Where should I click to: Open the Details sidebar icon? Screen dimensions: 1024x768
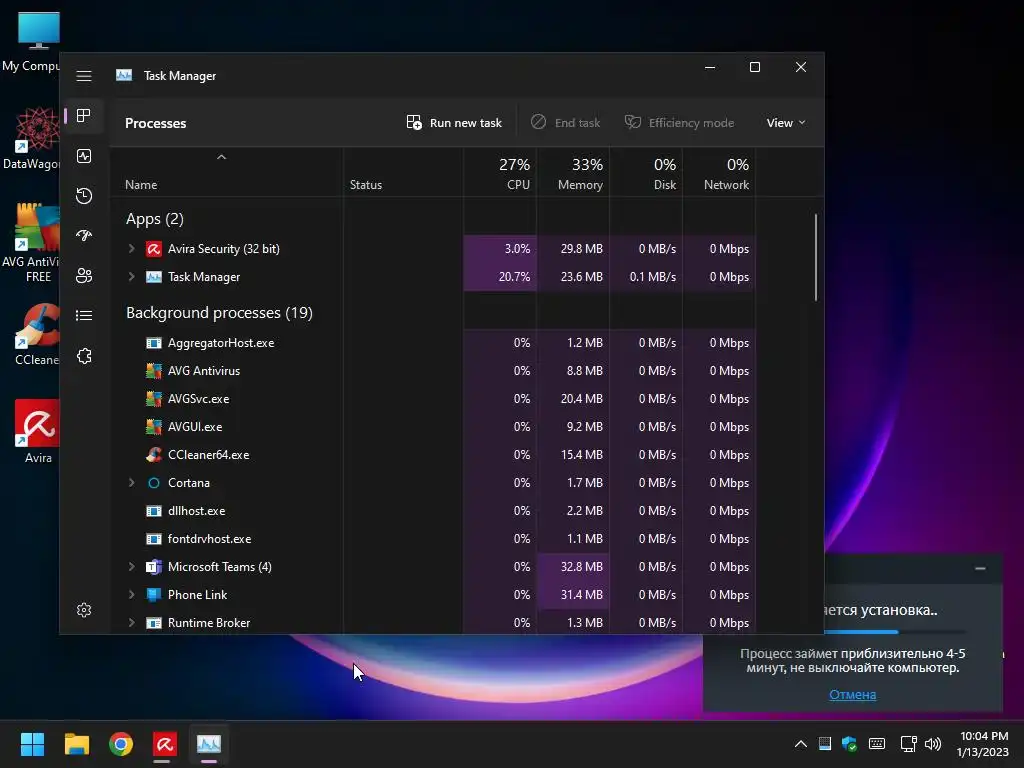pos(84,315)
